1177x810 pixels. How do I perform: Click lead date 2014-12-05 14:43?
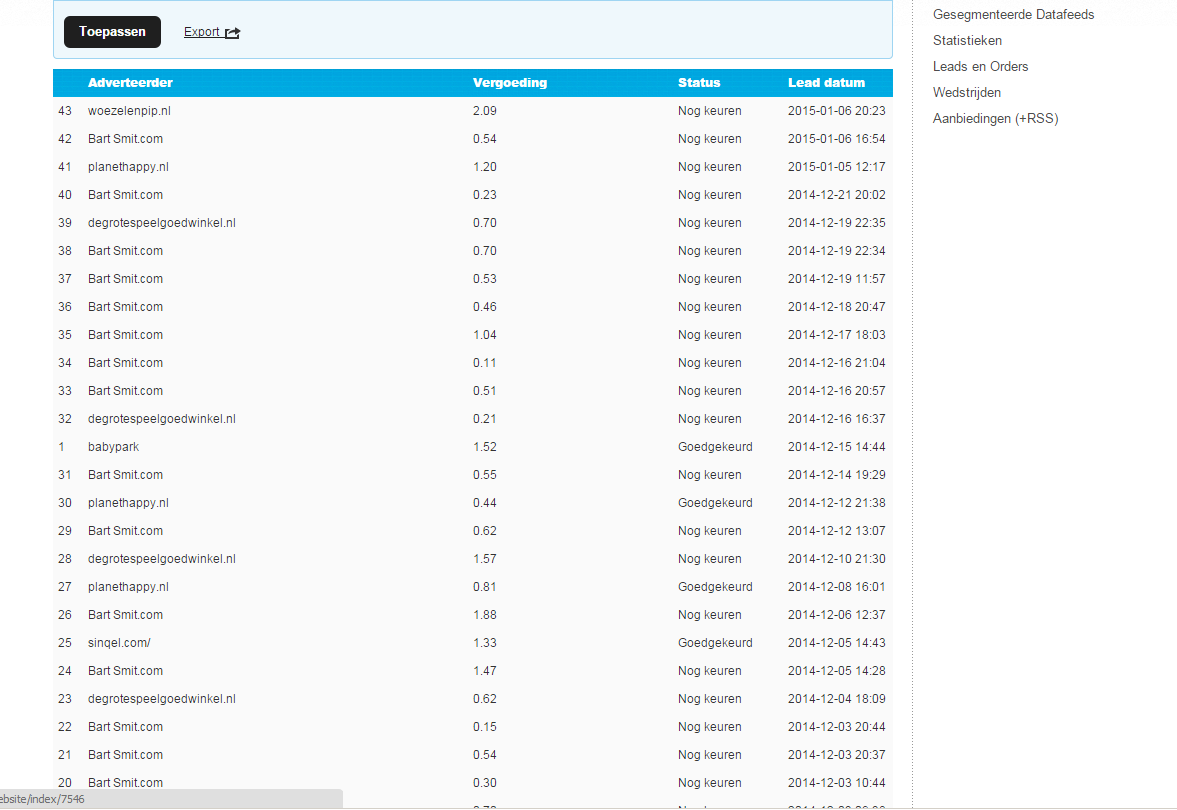click(x=837, y=643)
